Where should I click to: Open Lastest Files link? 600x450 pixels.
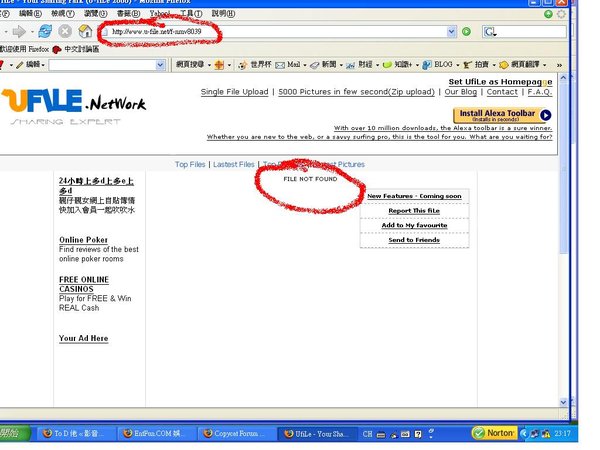[x=234, y=165]
